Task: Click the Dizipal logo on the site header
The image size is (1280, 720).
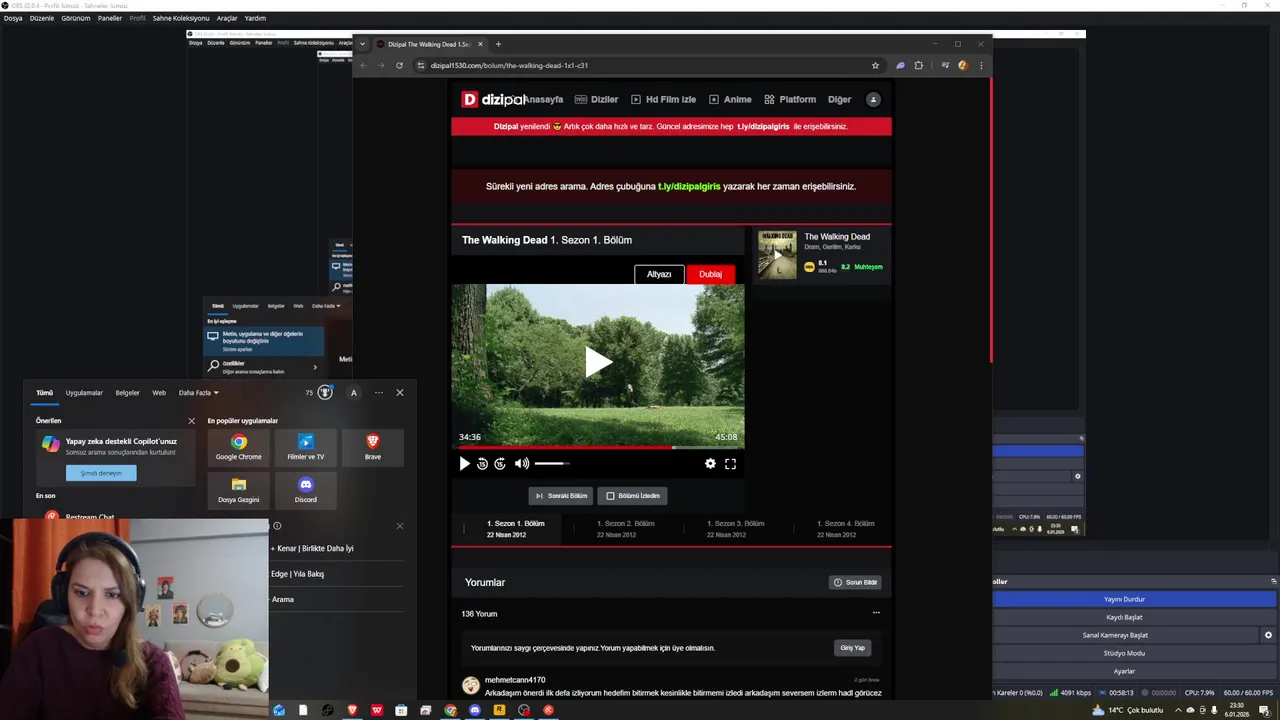Action: point(494,99)
